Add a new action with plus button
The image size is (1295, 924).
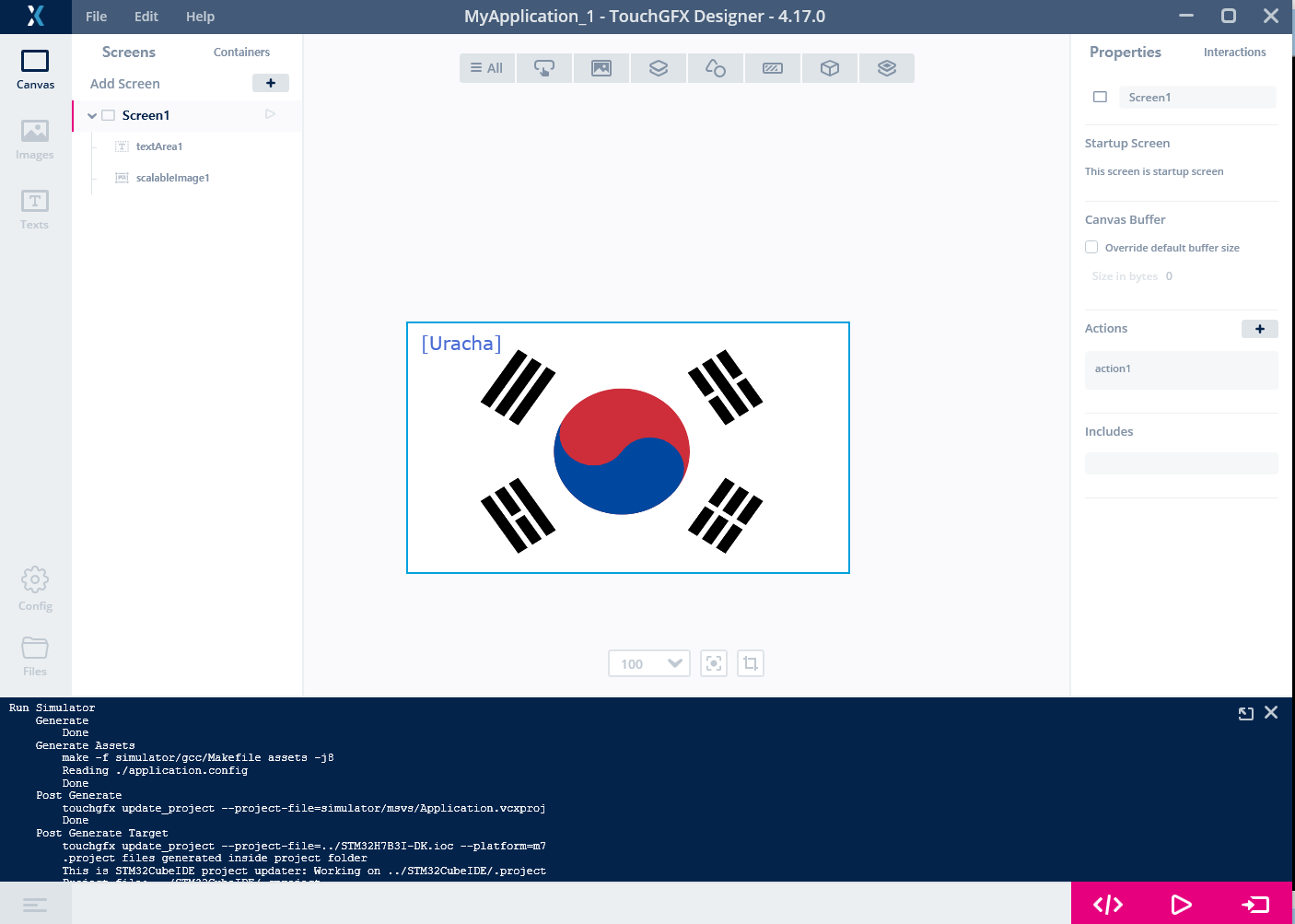coord(1260,329)
